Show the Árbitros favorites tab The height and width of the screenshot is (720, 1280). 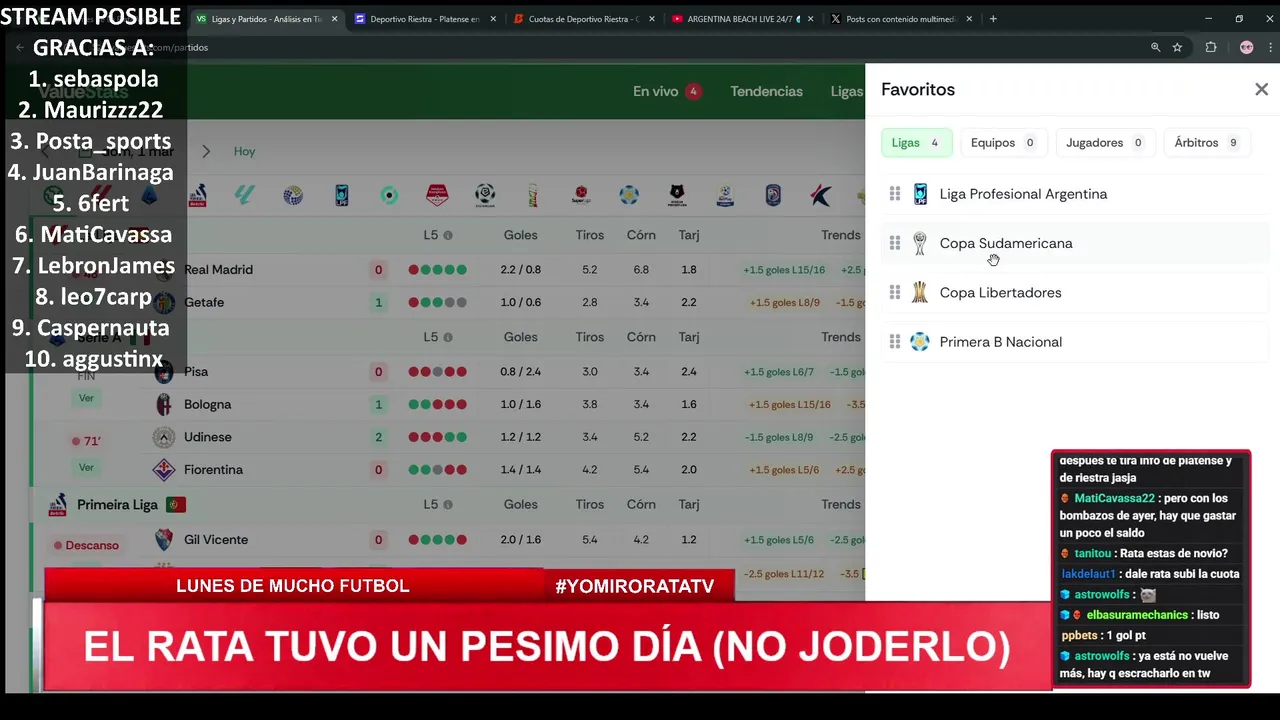click(1207, 143)
